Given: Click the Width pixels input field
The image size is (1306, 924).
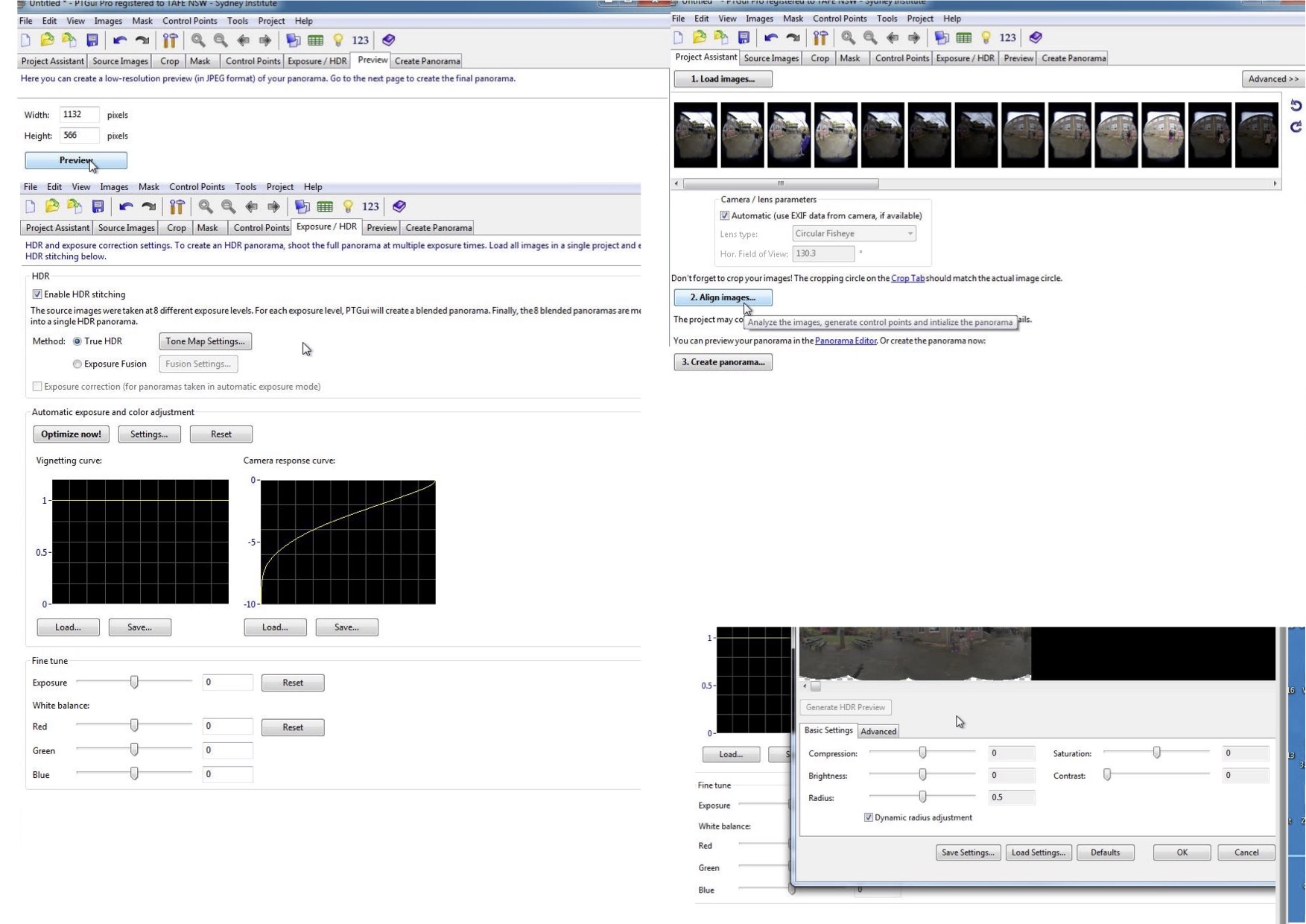Looking at the screenshot, I should point(79,115).
